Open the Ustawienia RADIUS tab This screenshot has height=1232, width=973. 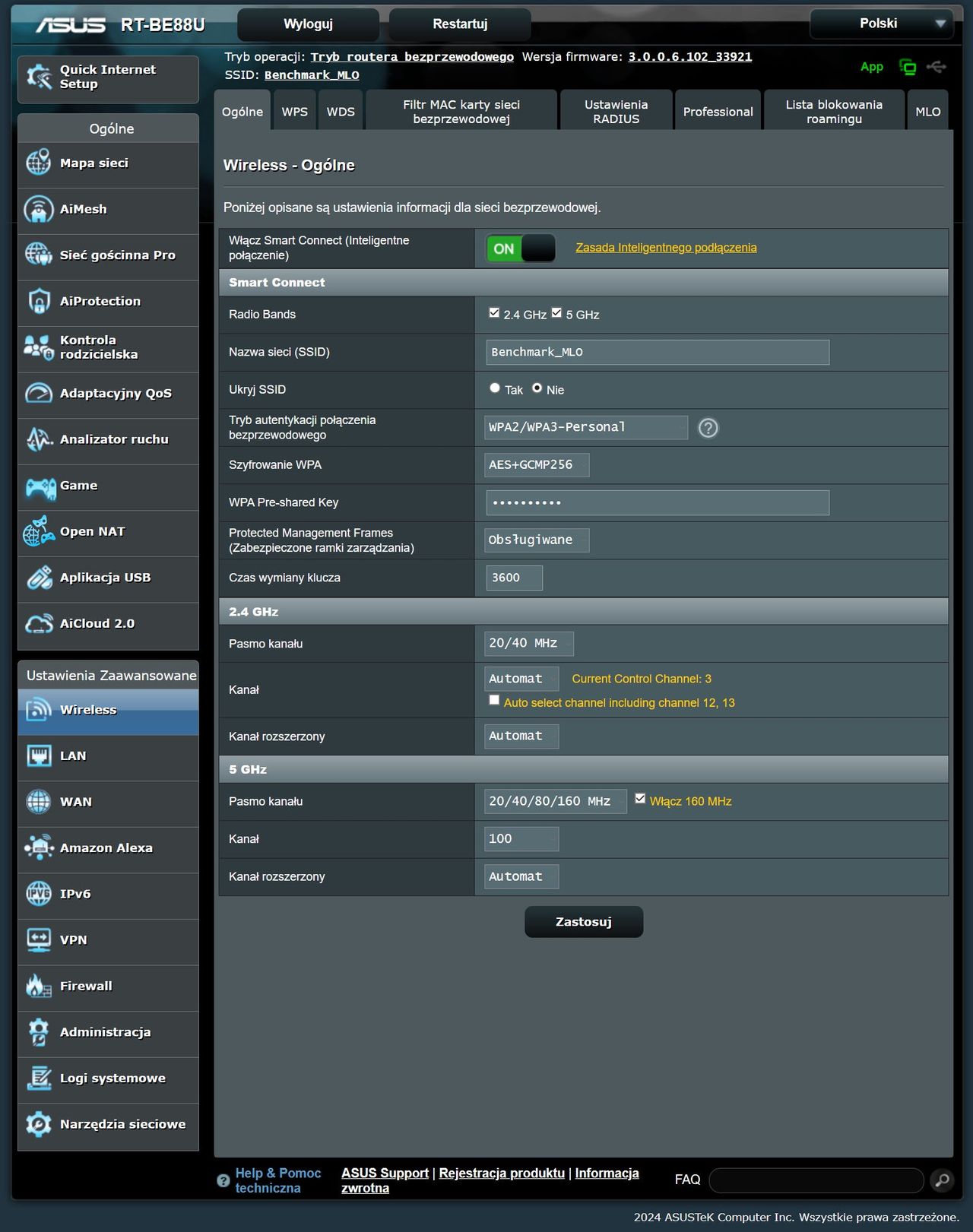click(616, 111)
